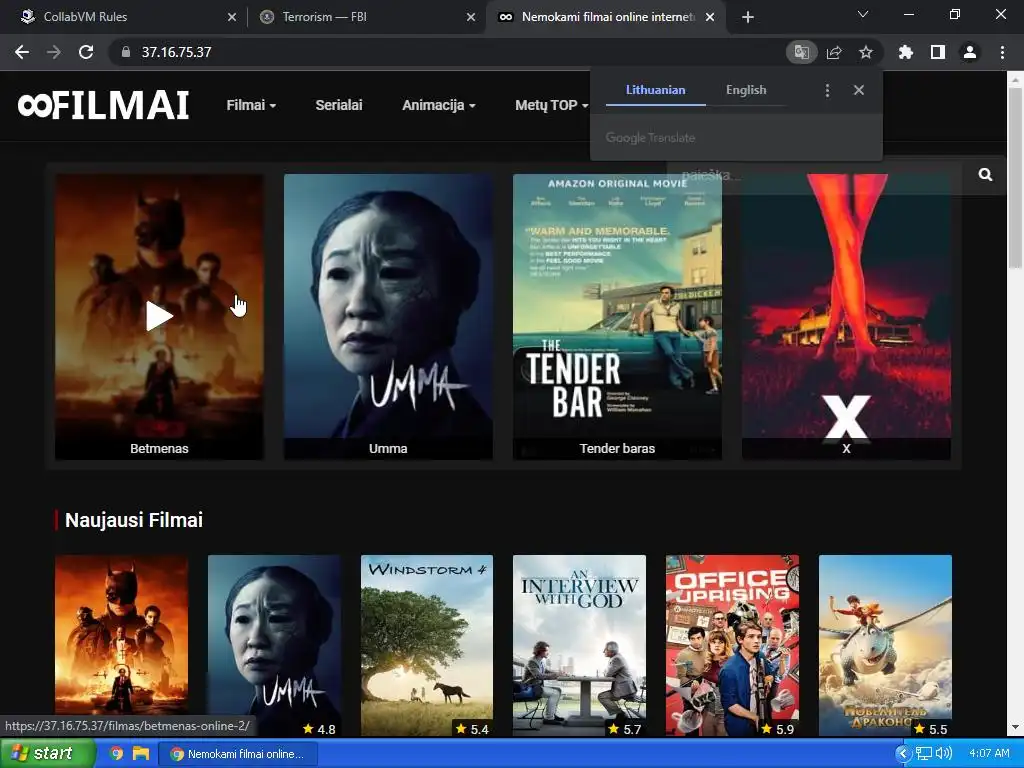This screenshot has width=1024, height=768.
Task: Open the X movie featured poster
Action: (846, 316)
